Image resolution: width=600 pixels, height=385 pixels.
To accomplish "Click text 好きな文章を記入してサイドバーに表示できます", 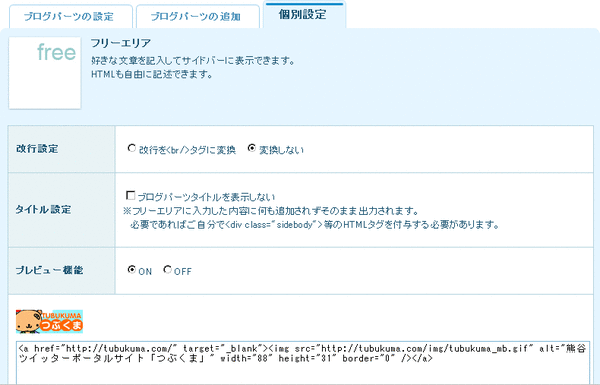I will (x=193, y=60).
